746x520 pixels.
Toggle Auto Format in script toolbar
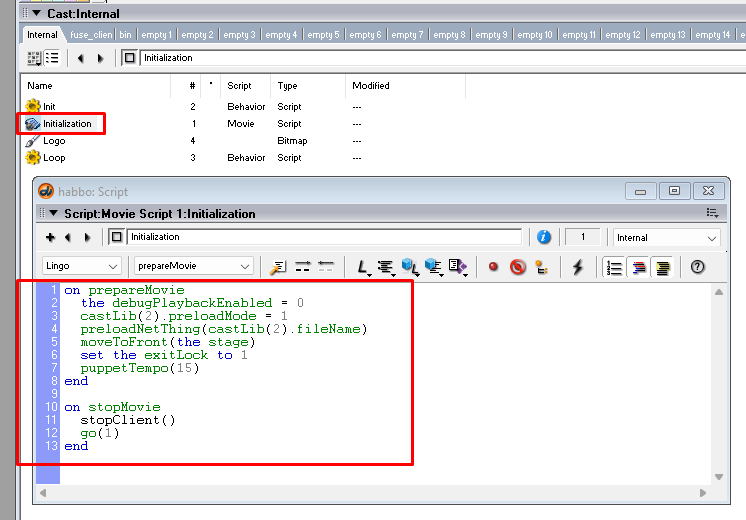[x=663, y=267]
